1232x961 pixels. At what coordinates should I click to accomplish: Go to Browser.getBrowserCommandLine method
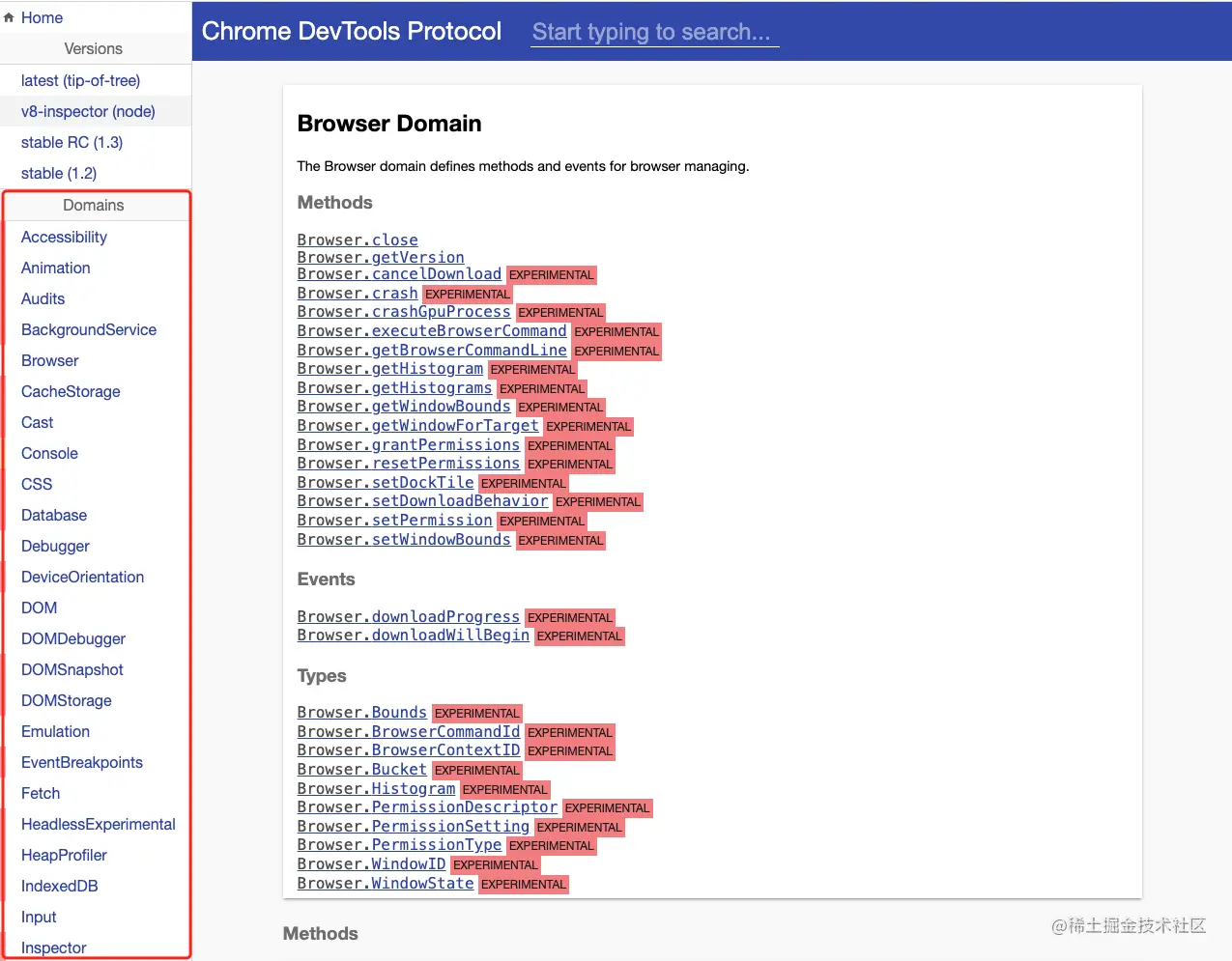(432, 350)
